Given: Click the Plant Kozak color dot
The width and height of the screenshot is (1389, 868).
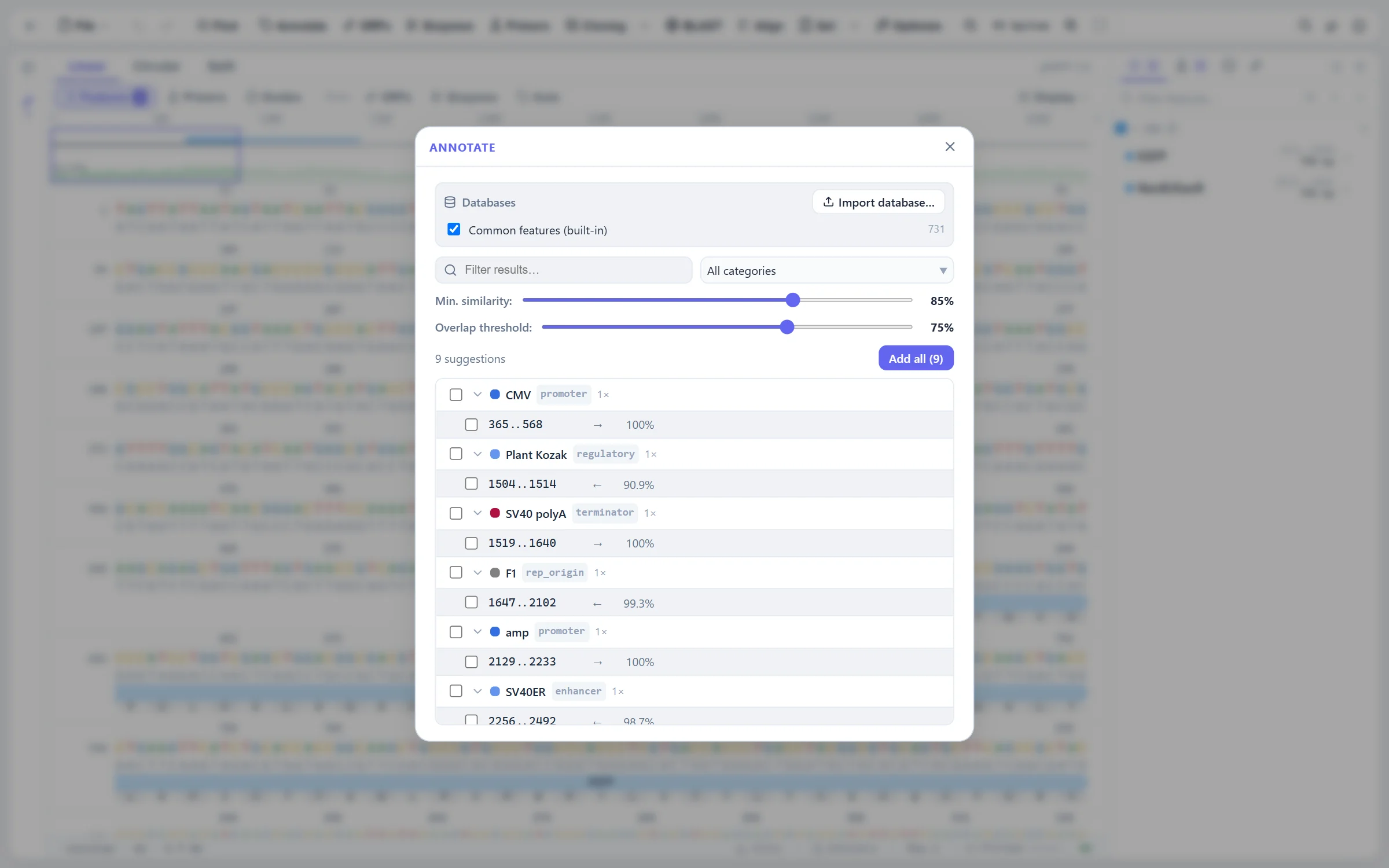Looking at the screenshot, I should pos(495,454).
